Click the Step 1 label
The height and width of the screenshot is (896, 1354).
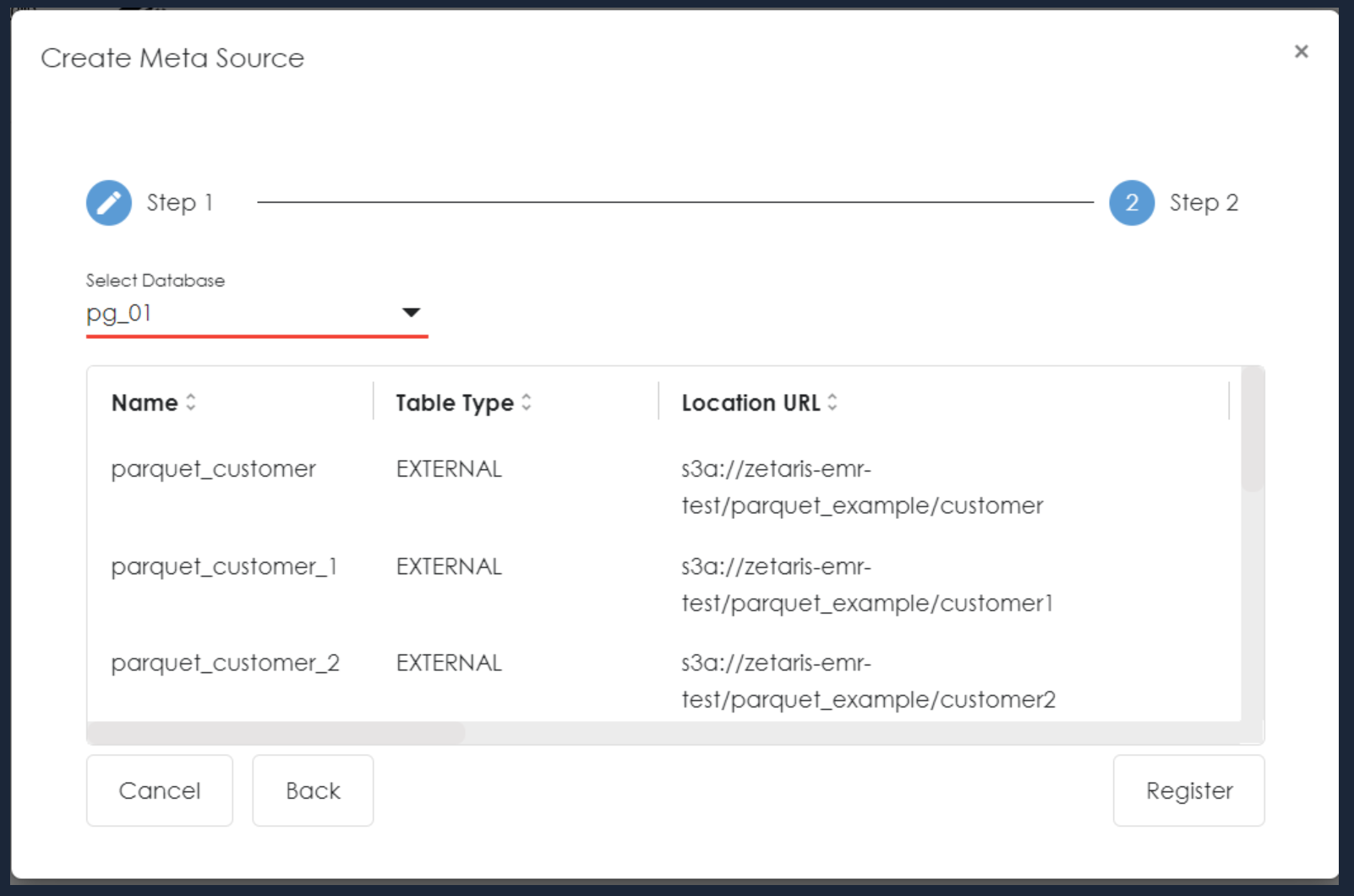179,203
